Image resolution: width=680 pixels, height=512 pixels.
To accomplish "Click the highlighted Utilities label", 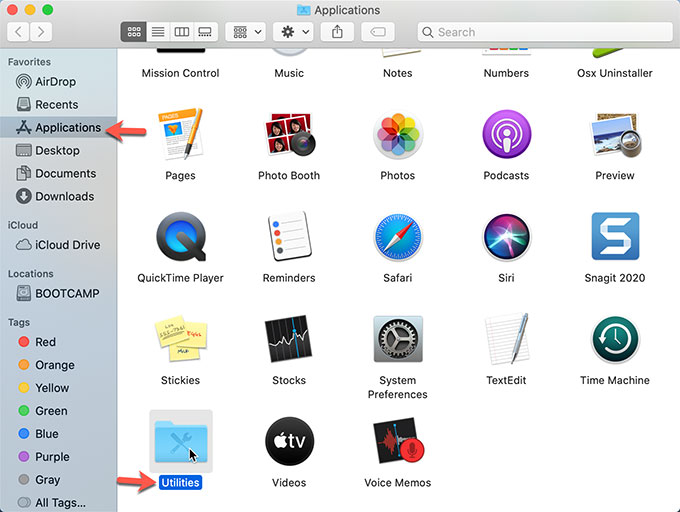I will tap(180, 483).
